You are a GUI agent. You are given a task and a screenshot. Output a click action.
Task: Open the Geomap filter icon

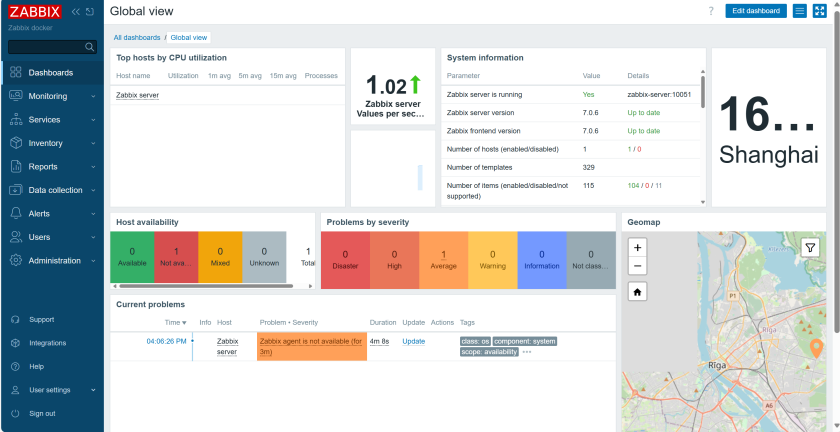pos(811,248)
